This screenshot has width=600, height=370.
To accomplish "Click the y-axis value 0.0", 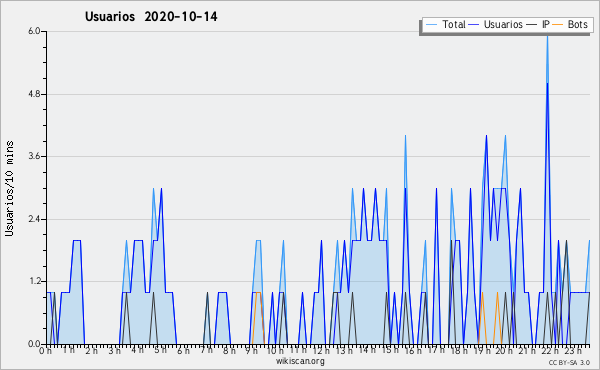I will click(34, 344).
